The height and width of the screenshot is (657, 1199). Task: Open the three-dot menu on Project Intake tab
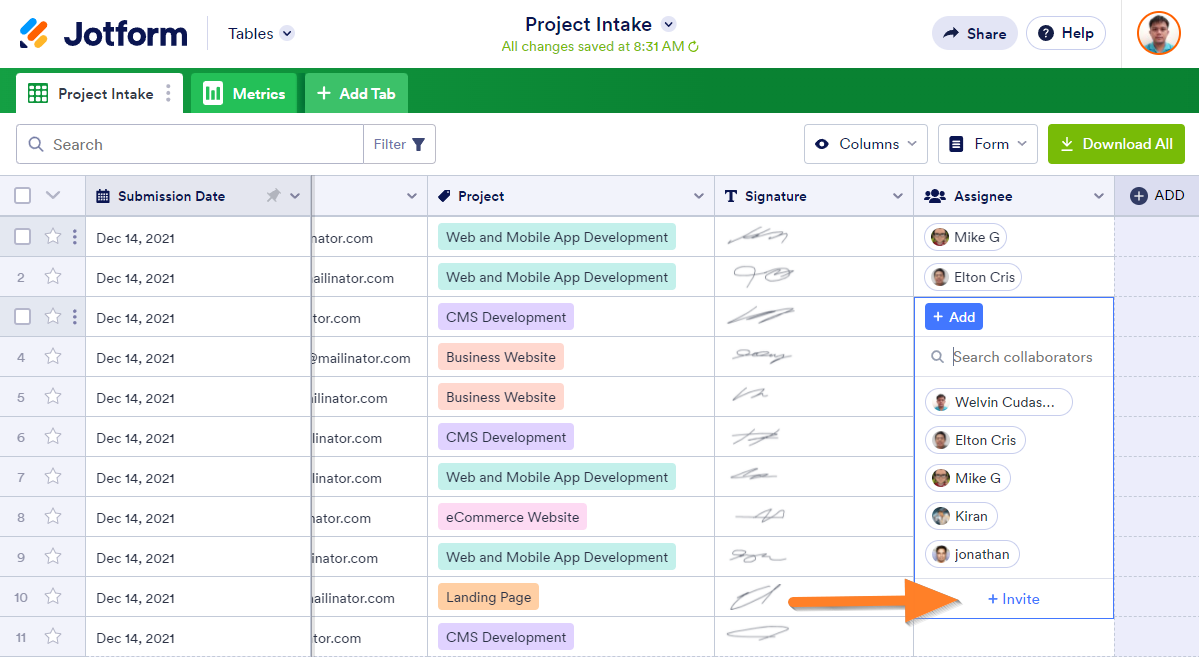168,93
